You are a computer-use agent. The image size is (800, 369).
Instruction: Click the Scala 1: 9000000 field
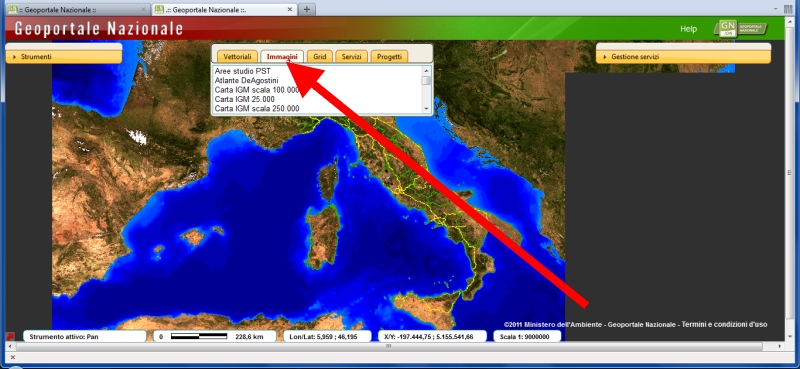[x=527, y=337]
